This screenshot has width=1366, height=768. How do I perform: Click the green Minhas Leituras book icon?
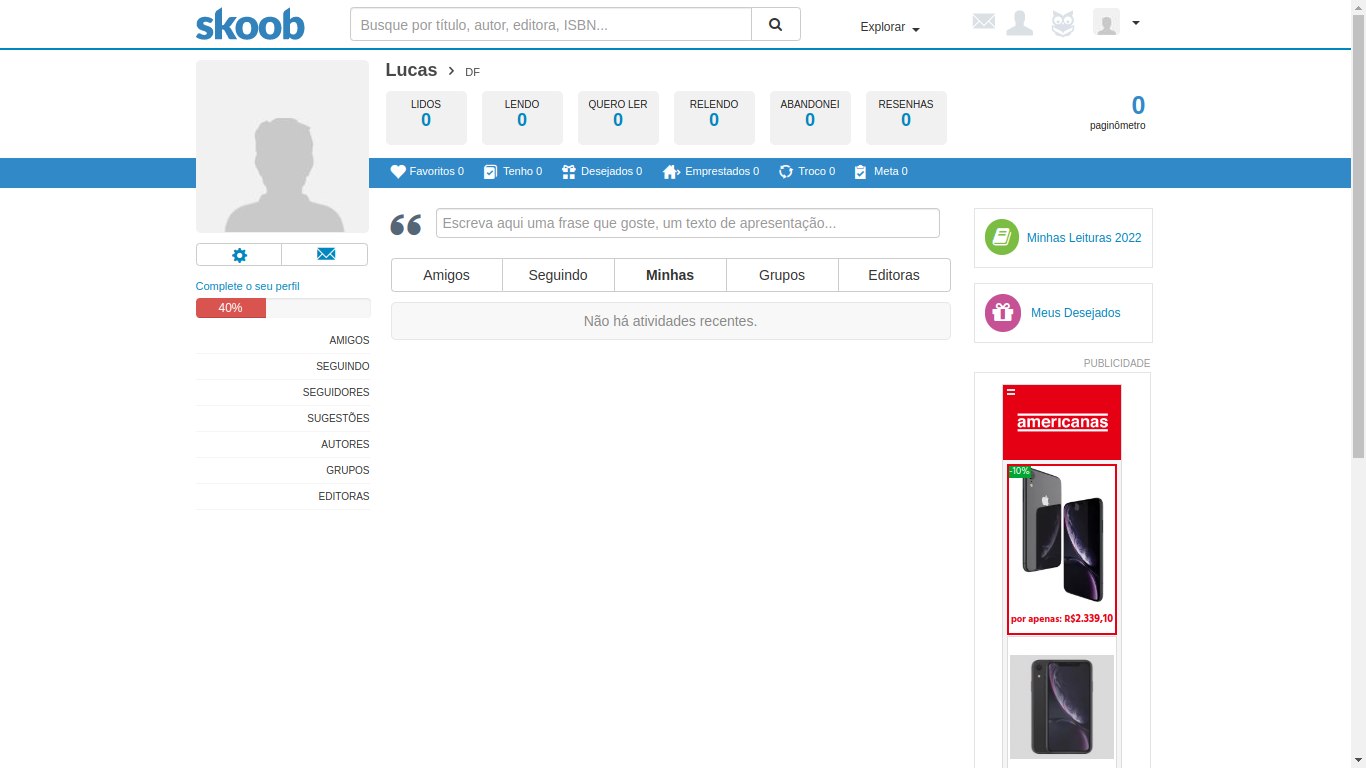pos(1002,237)
